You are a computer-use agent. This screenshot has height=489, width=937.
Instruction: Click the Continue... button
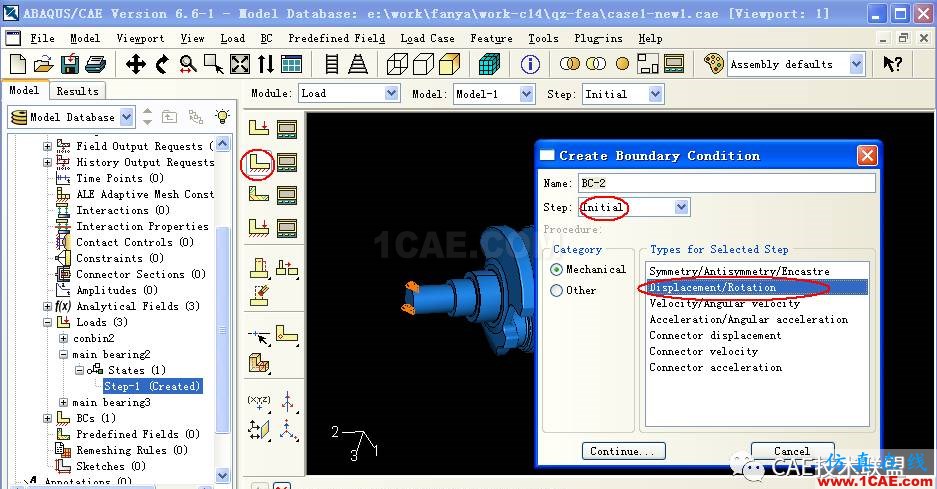click(x=622, y=451)
